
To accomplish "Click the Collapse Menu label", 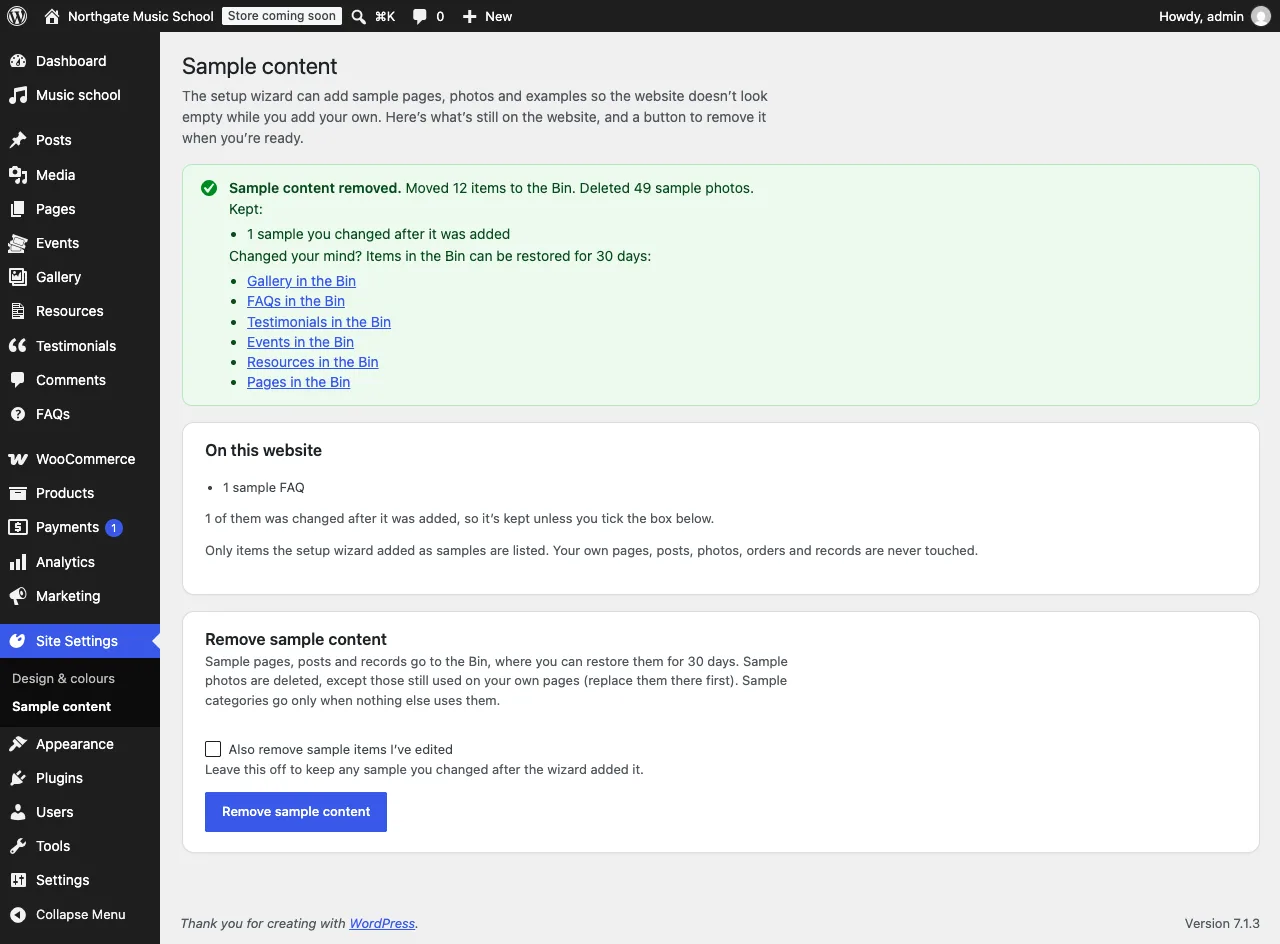I will click(81, 914).
